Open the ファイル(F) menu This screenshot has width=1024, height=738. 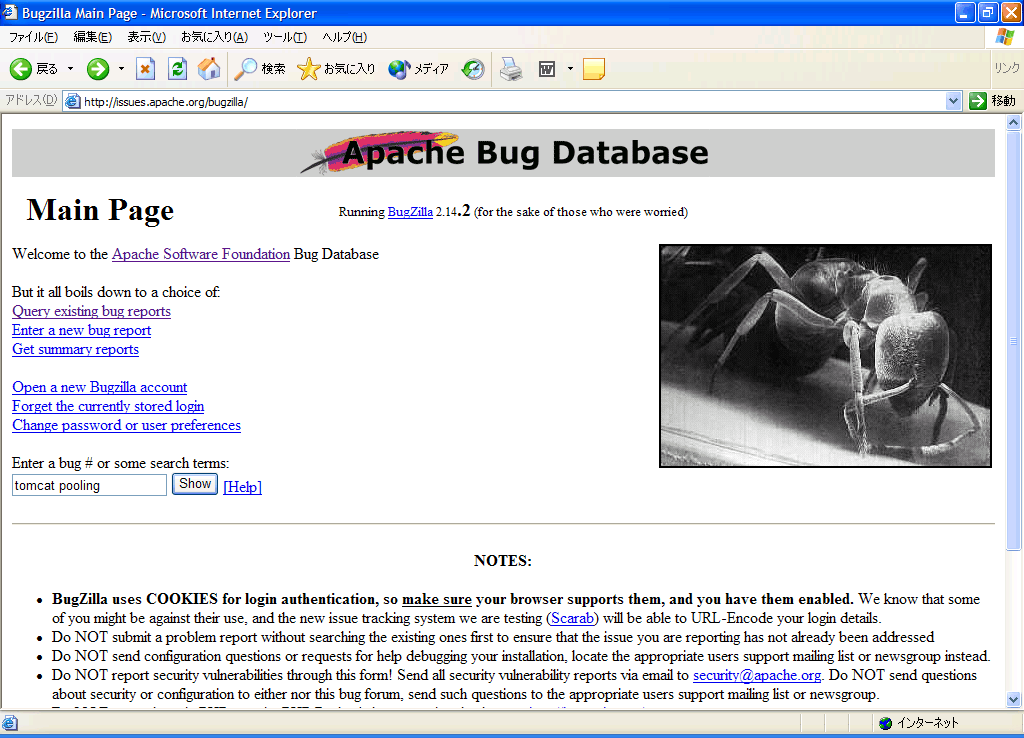(x=33, y=37)
